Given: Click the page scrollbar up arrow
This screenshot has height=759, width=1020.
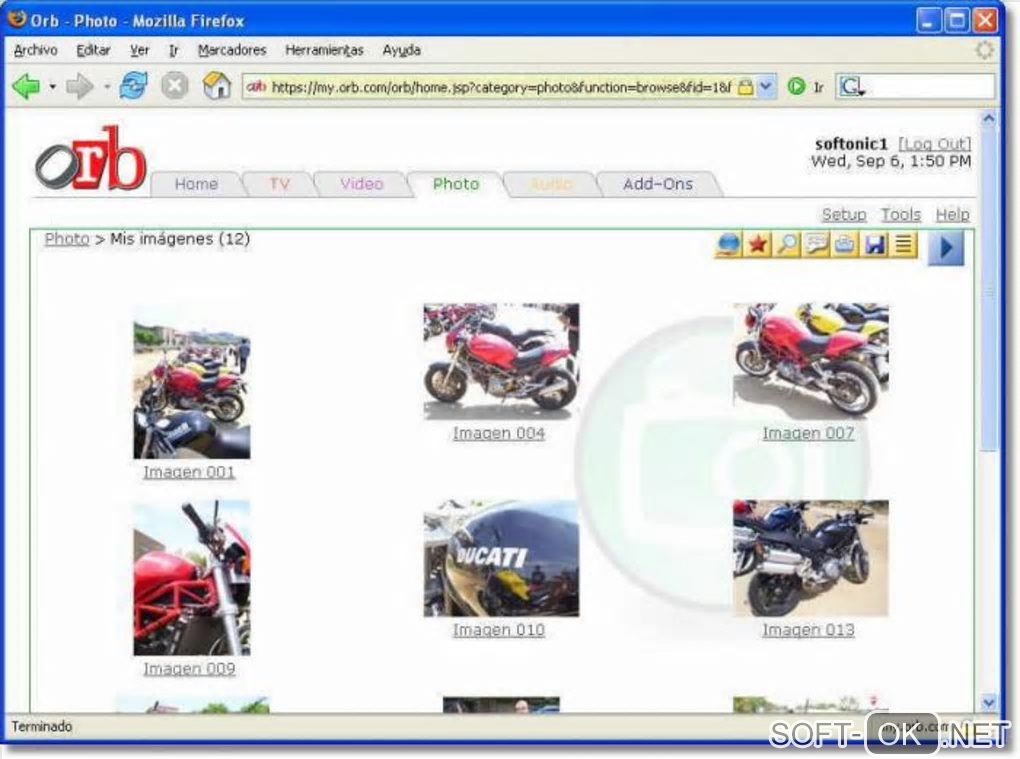Looking at the screenshot, I should [x=989, y=119].
